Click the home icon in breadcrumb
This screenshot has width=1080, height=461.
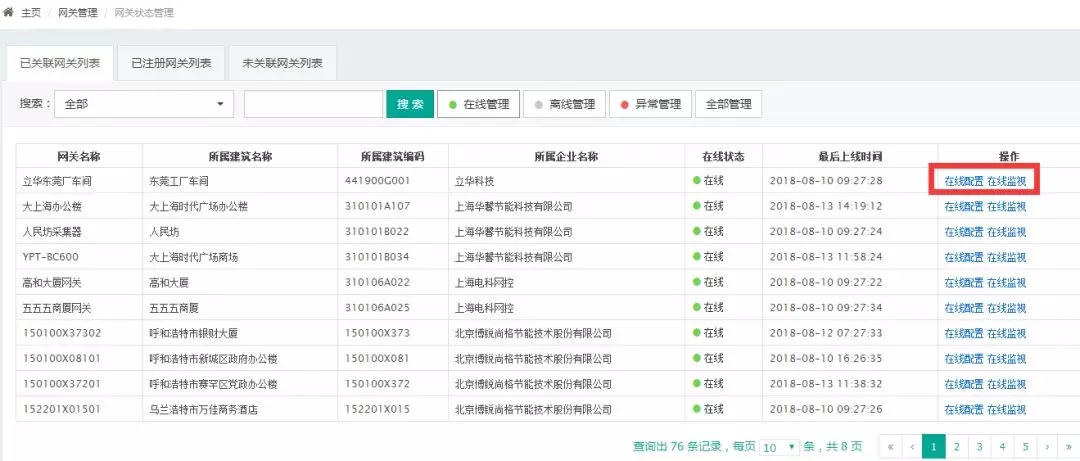click(x=8, y=12)
